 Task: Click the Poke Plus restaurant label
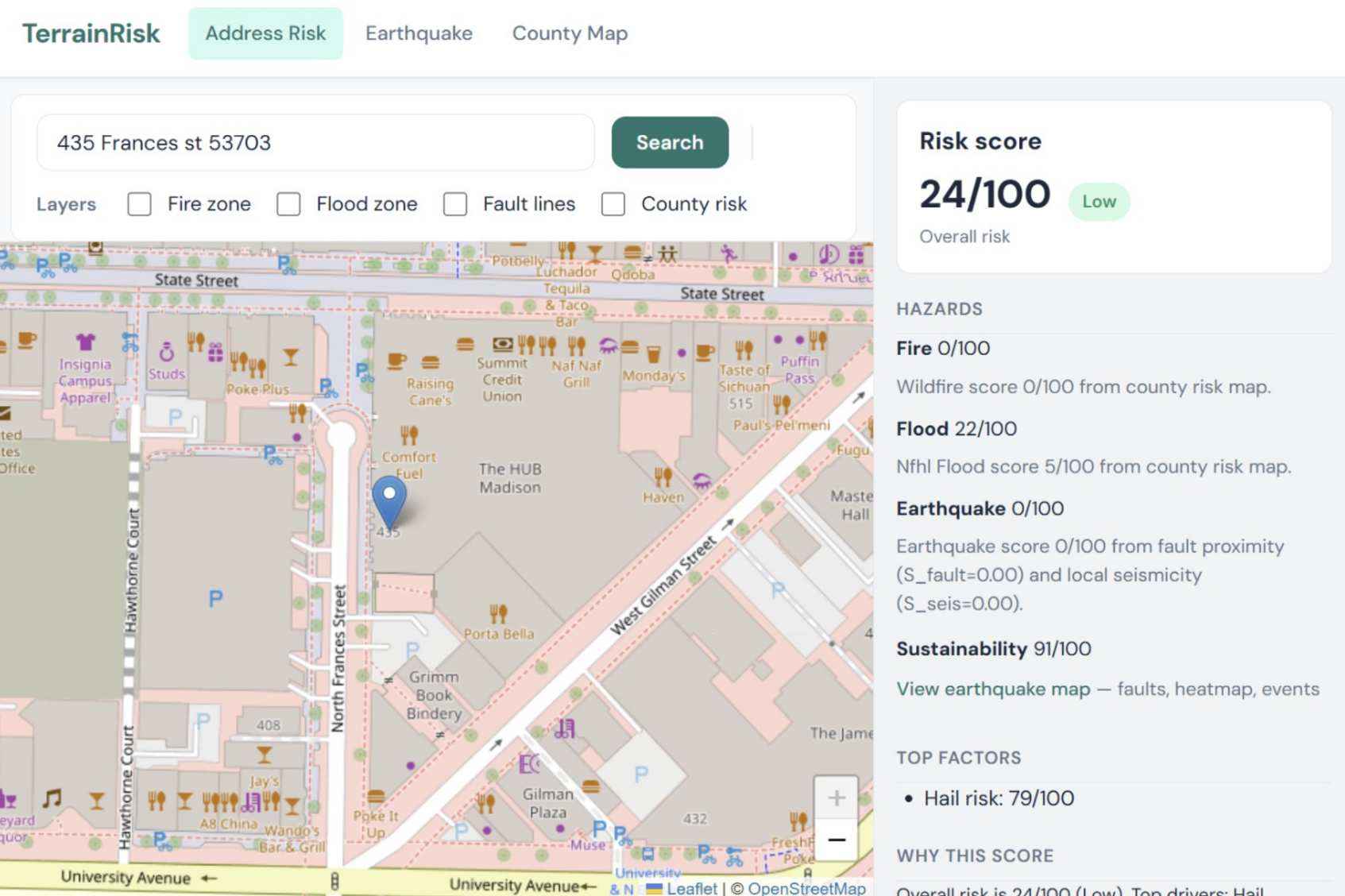[258, 389]
